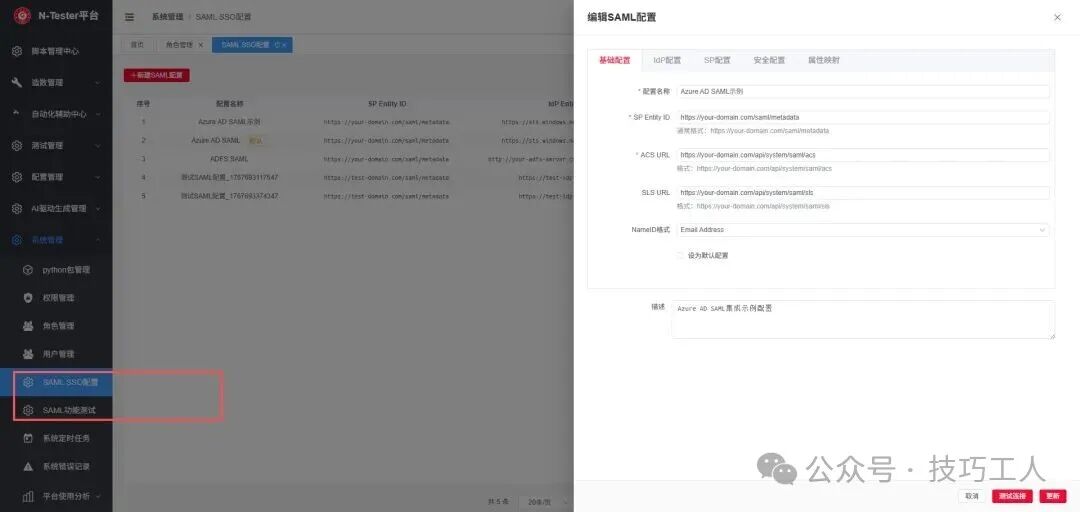
Task: Expand the 配置管理 menu chevron
Action: [97, 177]
